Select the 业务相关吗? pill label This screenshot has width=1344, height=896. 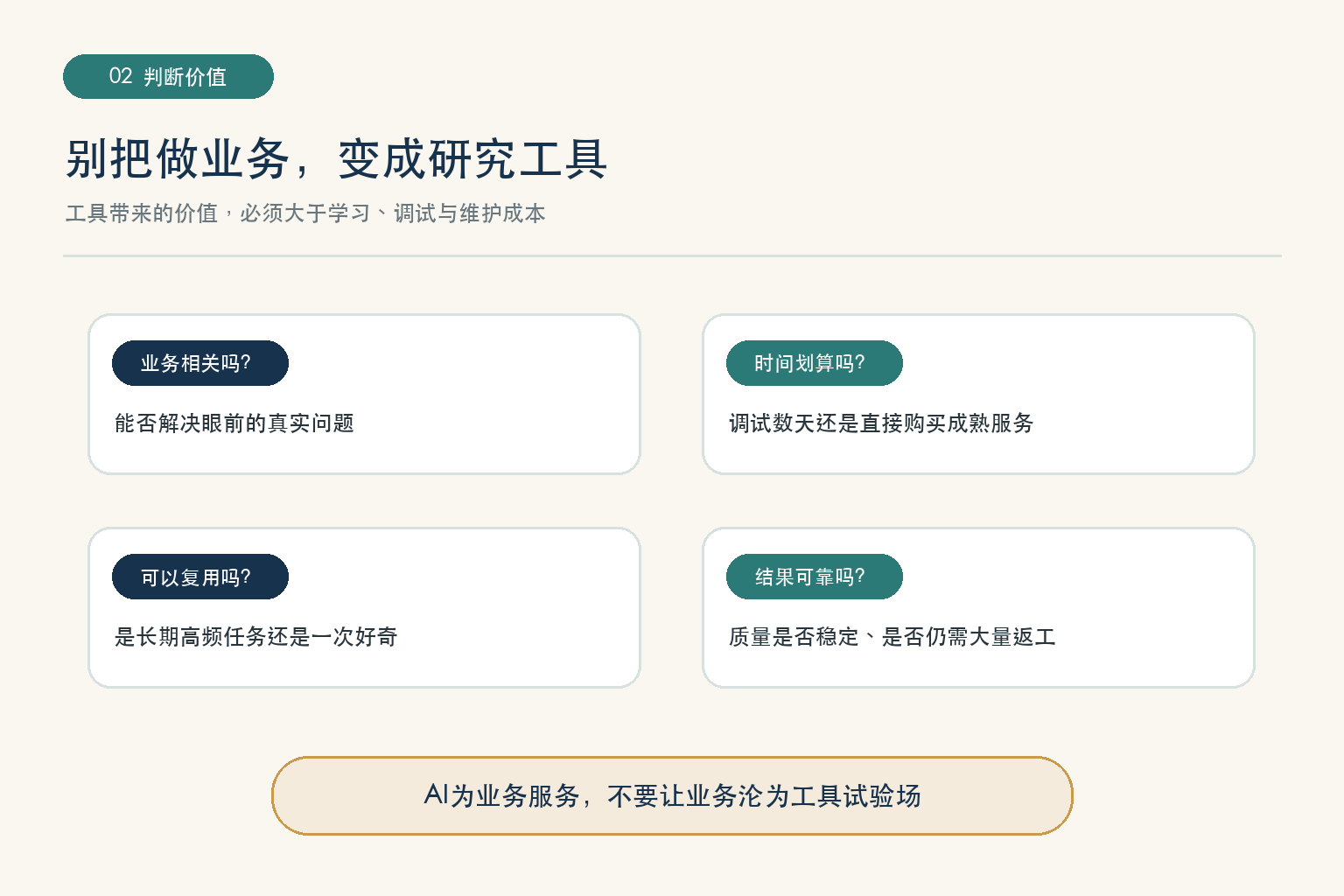(x=200, y=363)
